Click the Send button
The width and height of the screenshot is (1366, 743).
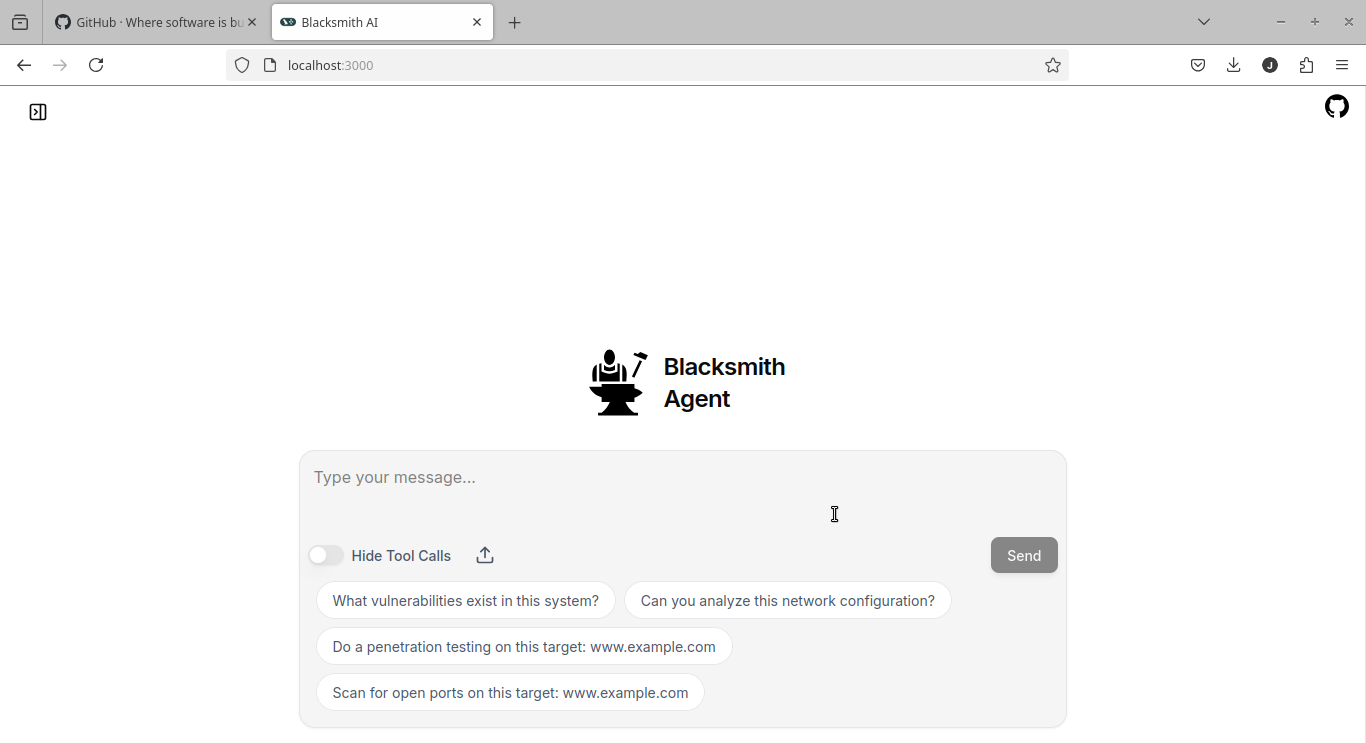[1023, 555]
